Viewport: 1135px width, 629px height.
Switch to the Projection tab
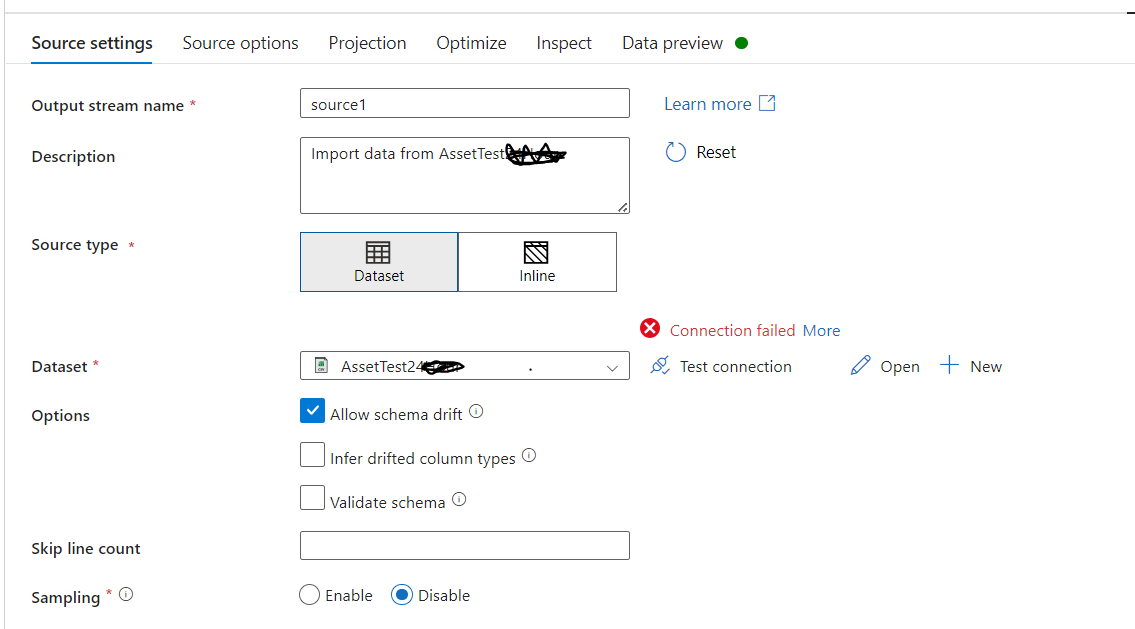(367, 43)
